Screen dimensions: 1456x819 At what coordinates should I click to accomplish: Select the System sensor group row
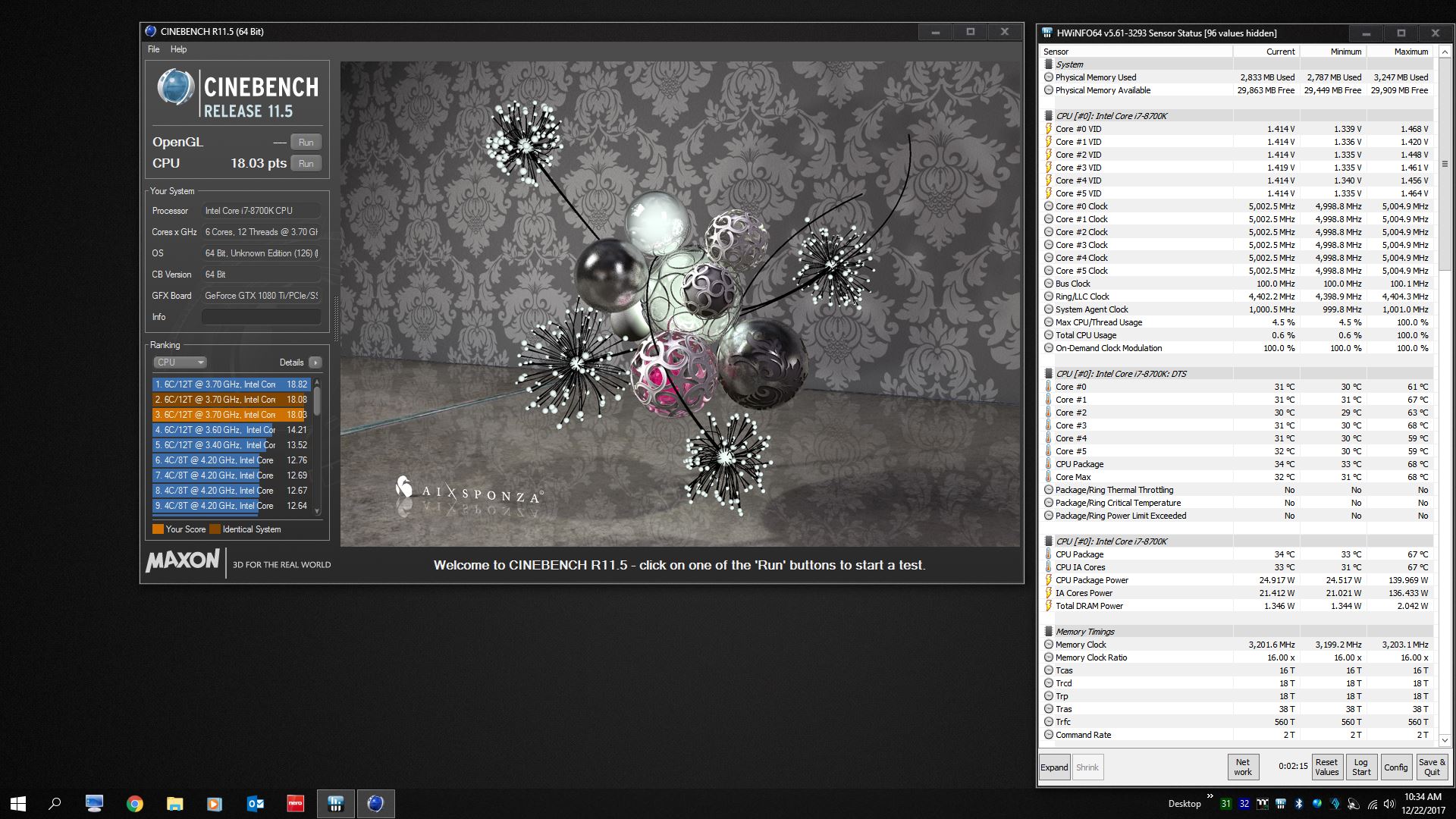(1238, 64)
